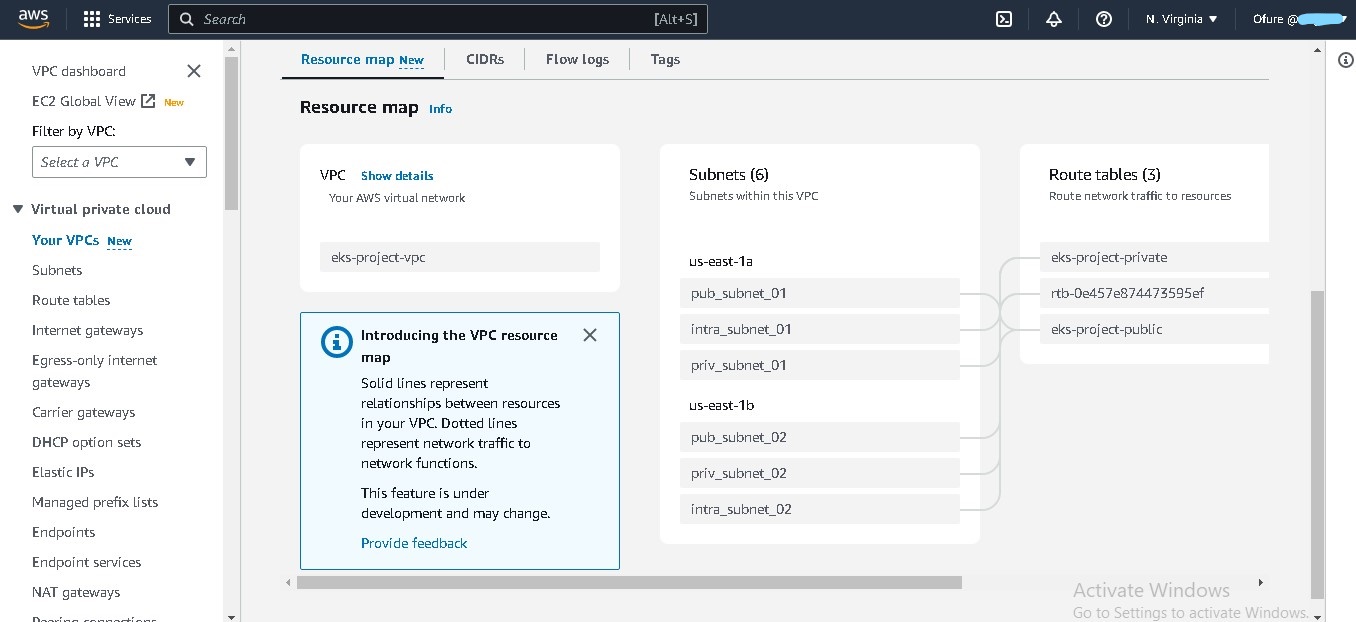Select pub_subnet_01 in the map

coord(820,293)
